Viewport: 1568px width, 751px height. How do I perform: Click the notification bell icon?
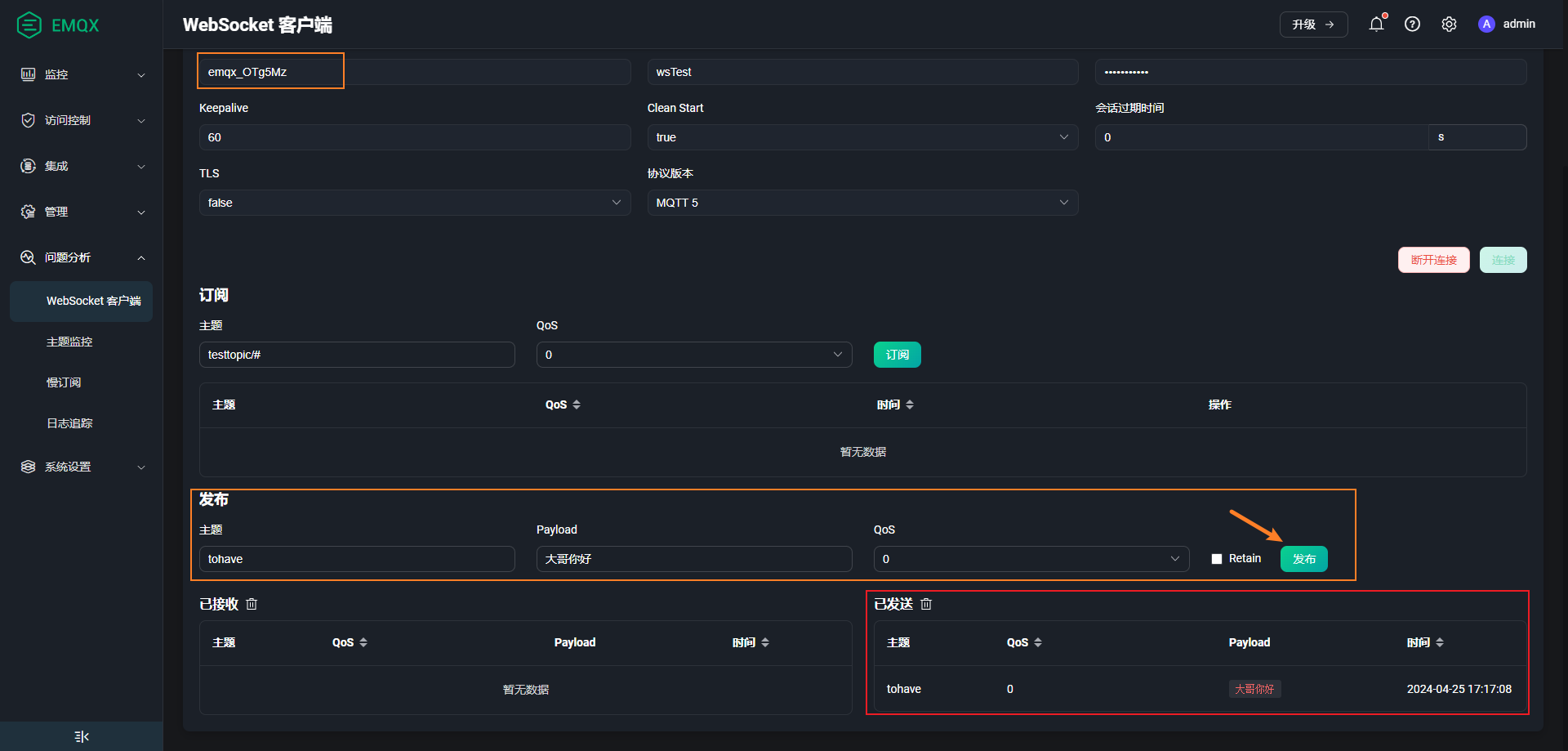pyautogui.click(x=1376, y=25)
